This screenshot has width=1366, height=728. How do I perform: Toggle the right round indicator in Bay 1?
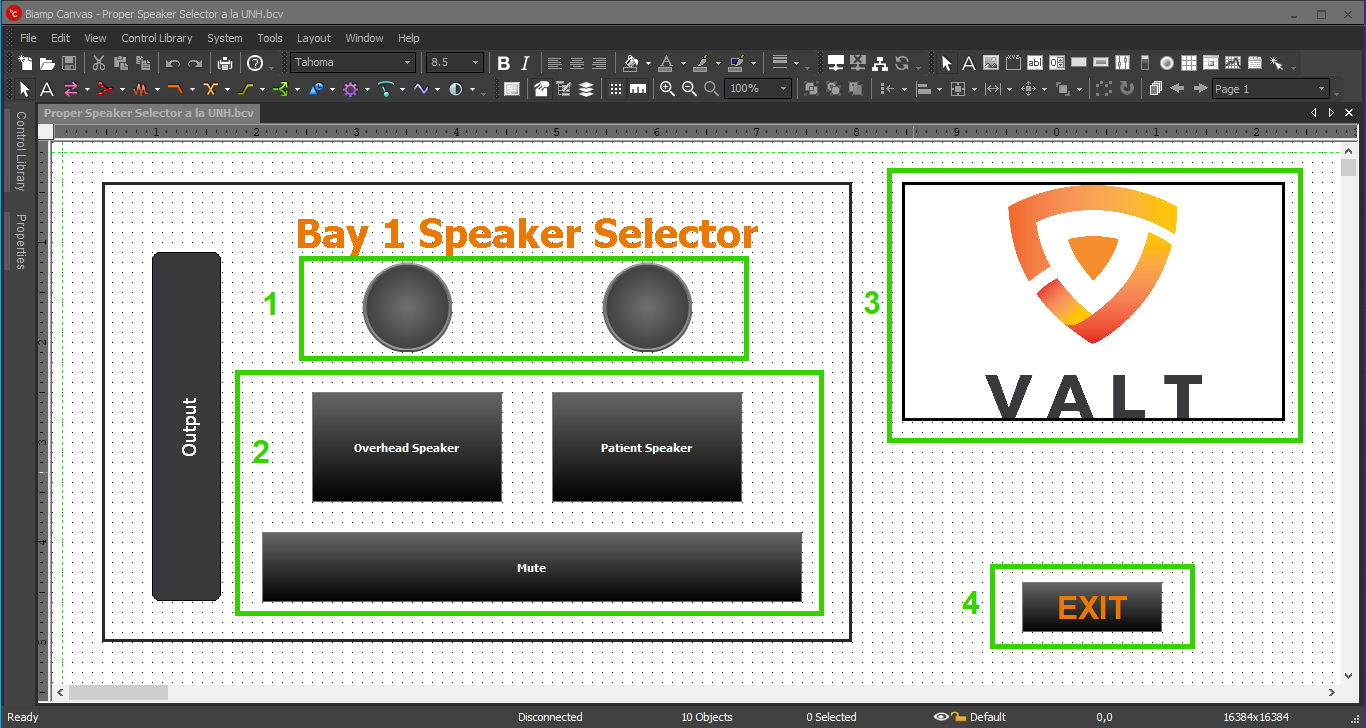[x=647, y=308]
